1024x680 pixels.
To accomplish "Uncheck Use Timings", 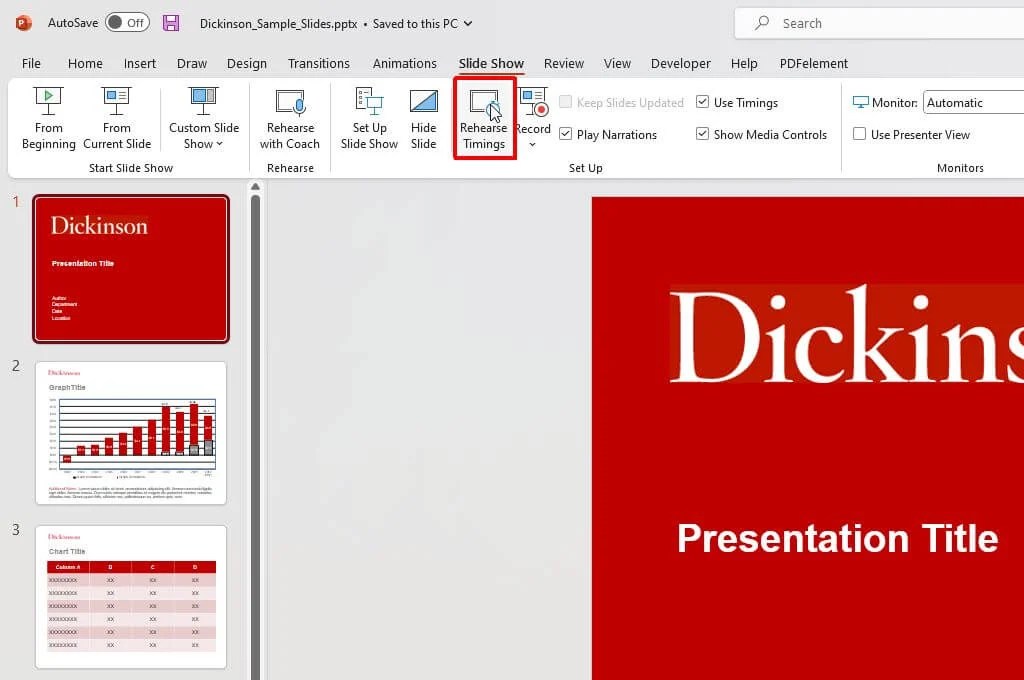I will (704, 102).
